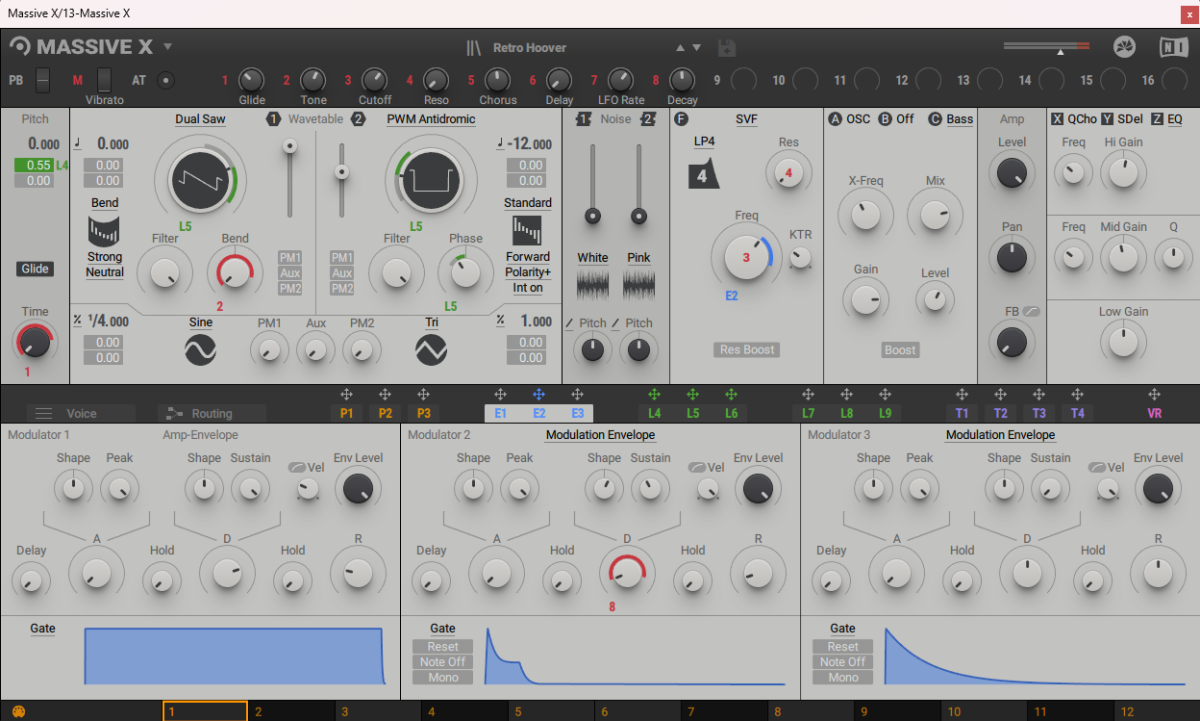Open the Z EQ effect menu
This screenshot has width=1200, height=721.
pos(1174,119)
